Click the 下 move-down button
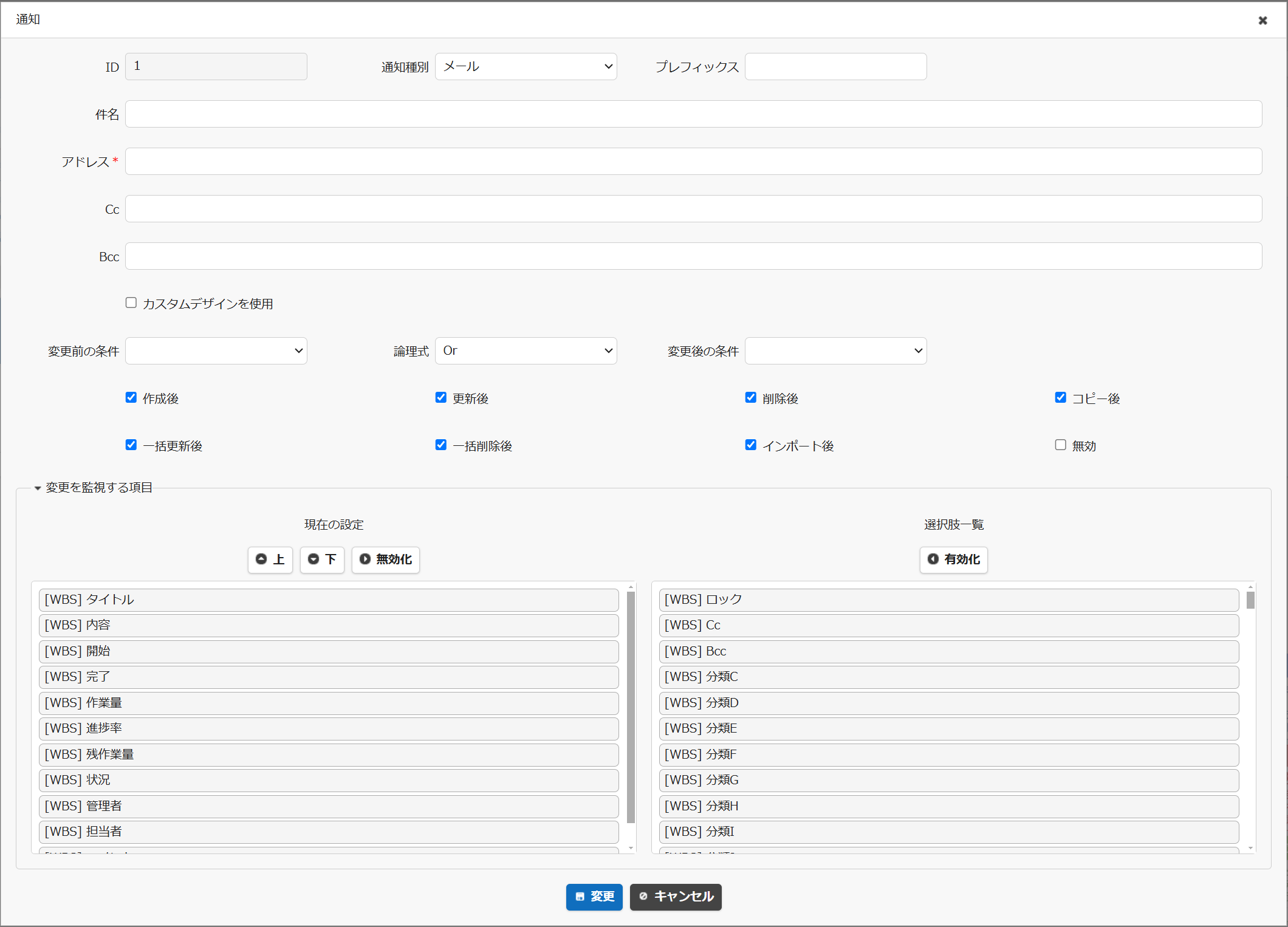This screenshot has width=1288, height=927. (x=322, y=559)
